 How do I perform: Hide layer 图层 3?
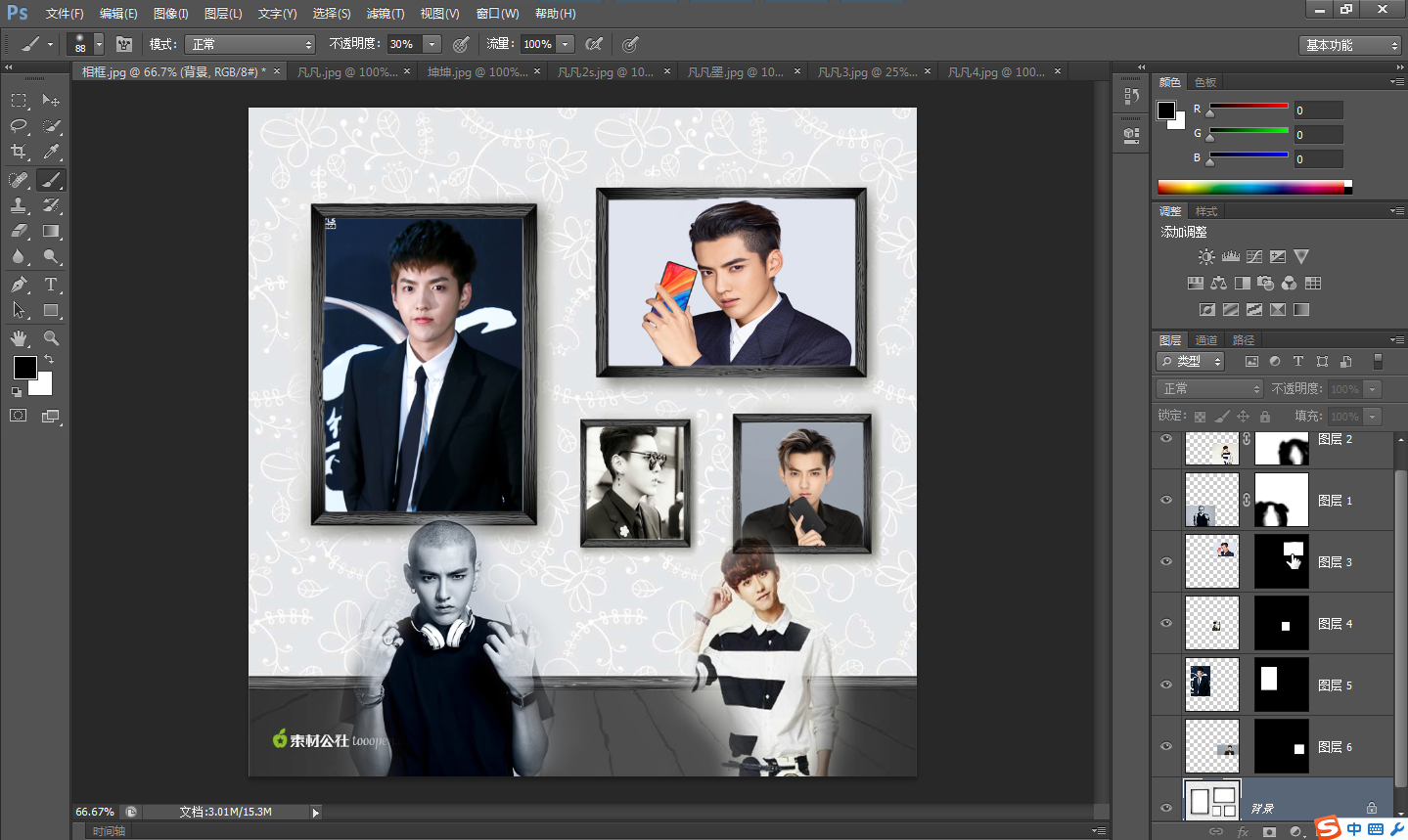pyautogui.click(x=1166, y=561)
